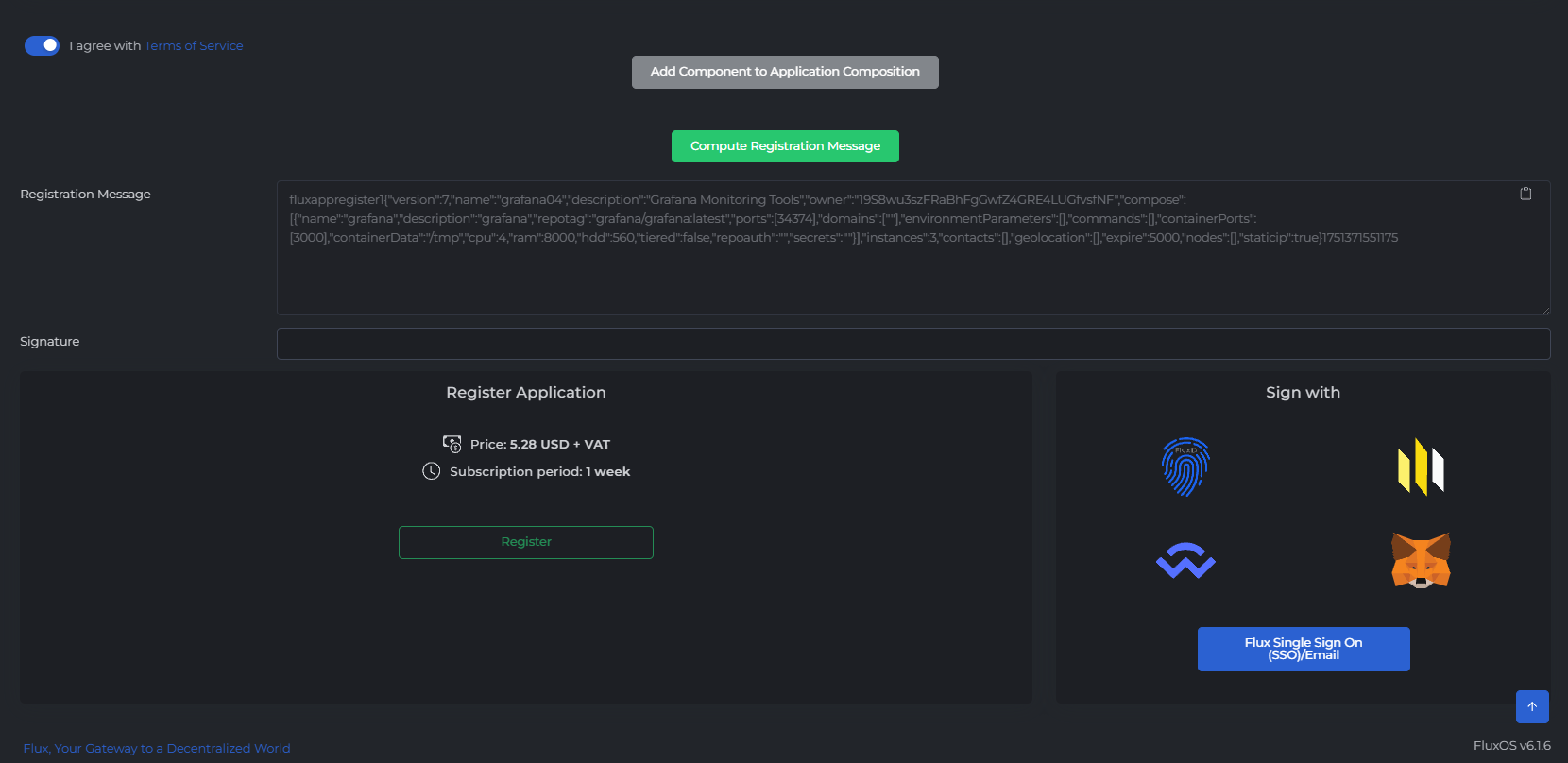Sign with the WalletConnect icon
1568x763 pixels.
pos(1185,561)
